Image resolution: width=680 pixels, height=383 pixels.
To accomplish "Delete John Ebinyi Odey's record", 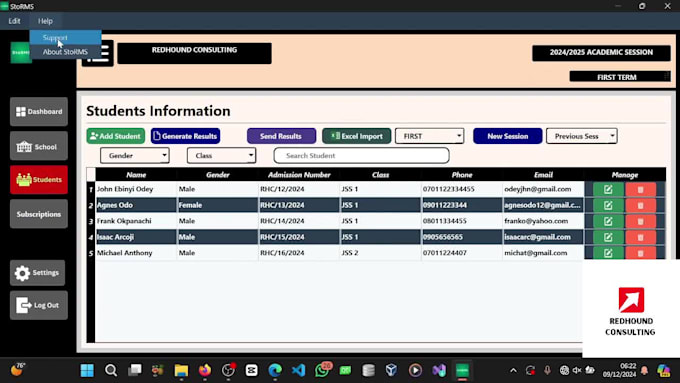I will (641, 189).
